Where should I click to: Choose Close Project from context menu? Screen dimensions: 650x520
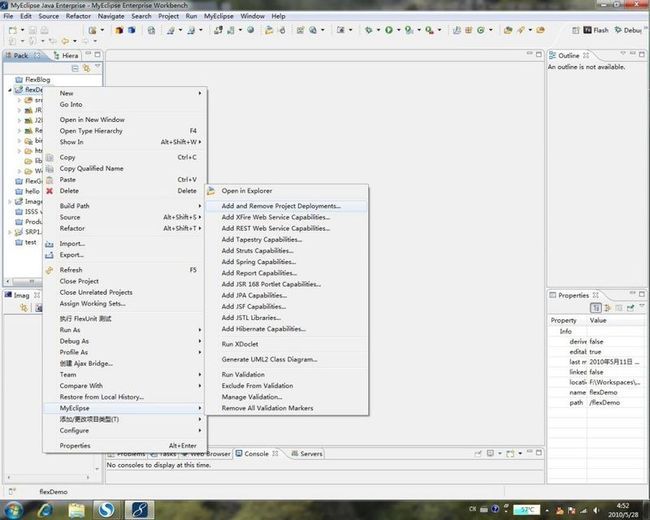(x=124, y=281)
